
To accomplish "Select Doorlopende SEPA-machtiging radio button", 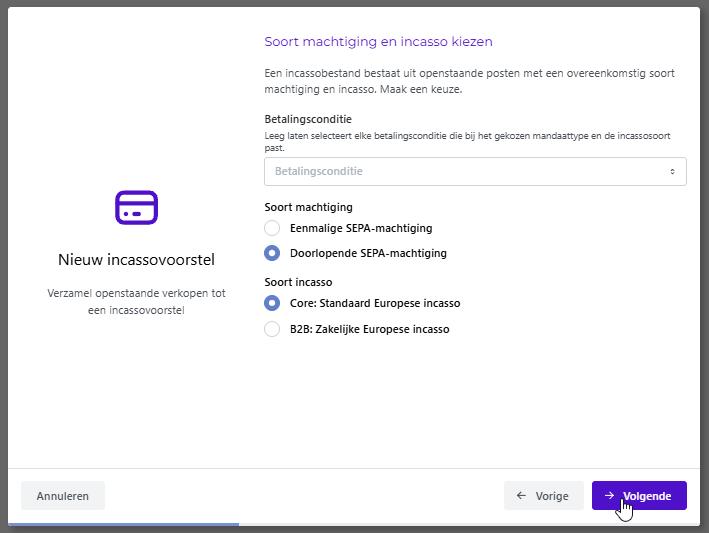I will pyautogui.click(x=272, y=253).
